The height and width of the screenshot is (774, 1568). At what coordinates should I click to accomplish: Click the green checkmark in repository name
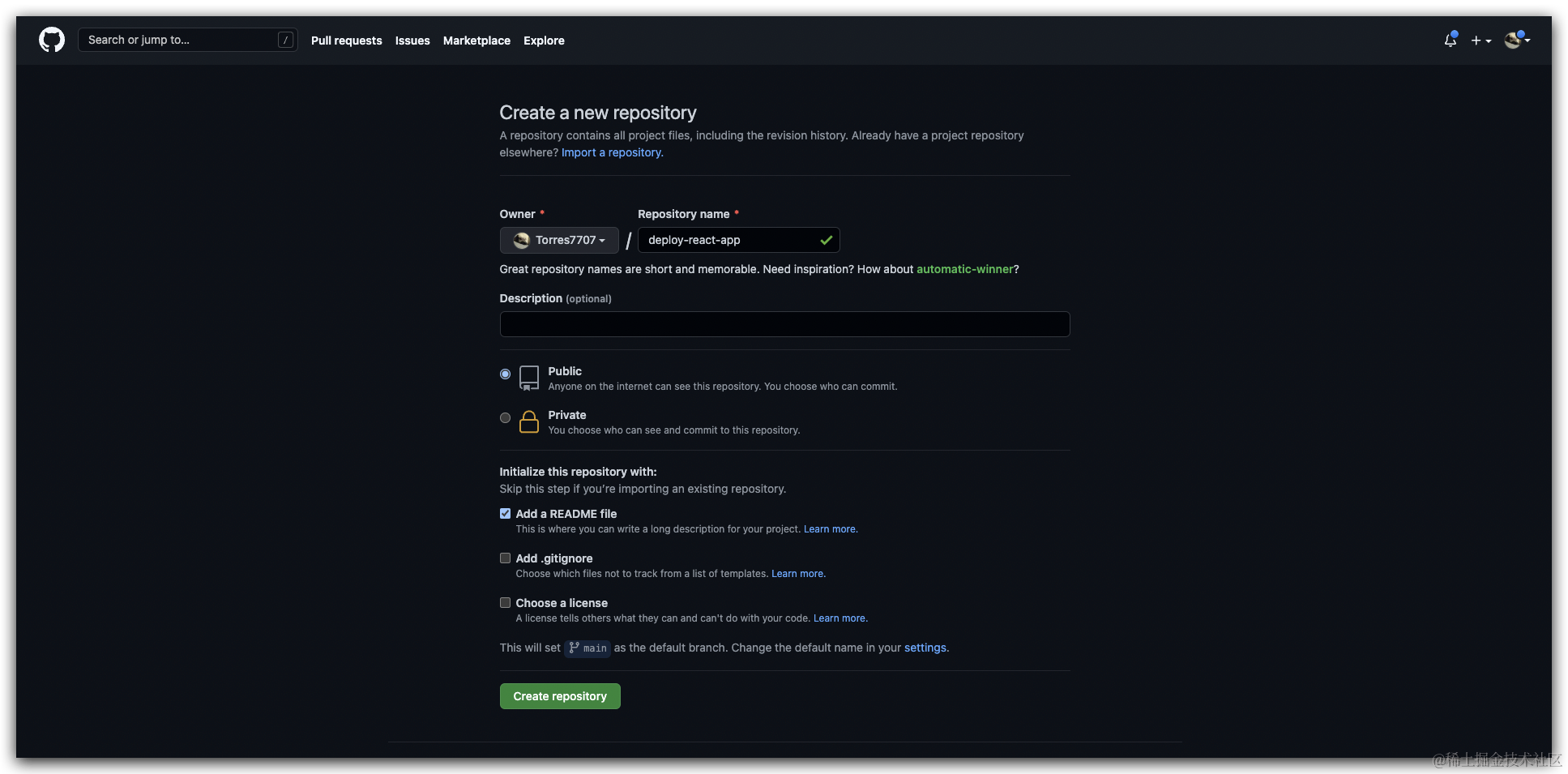826,240
